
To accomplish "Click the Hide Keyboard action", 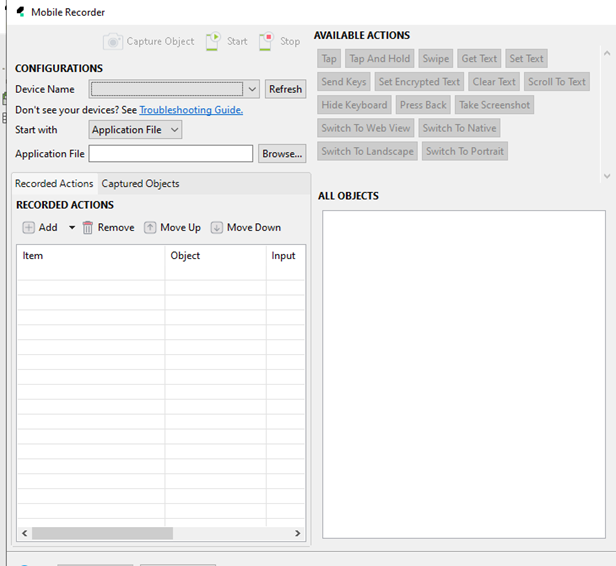I will click(354, 105).
